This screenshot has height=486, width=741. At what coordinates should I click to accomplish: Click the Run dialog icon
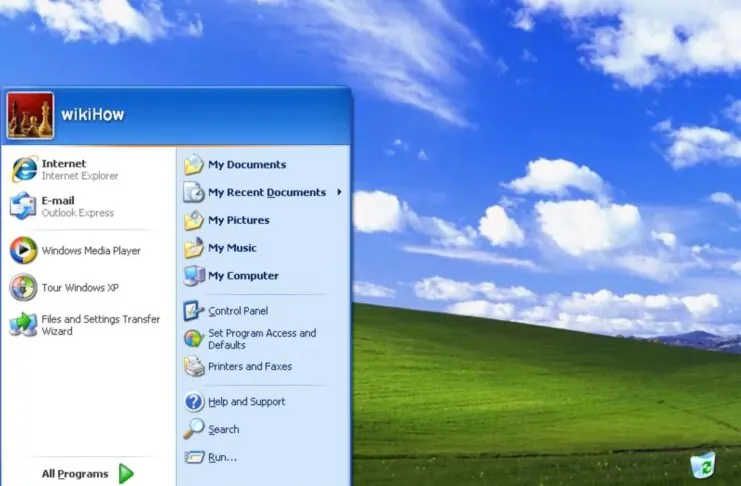[194, 457]
